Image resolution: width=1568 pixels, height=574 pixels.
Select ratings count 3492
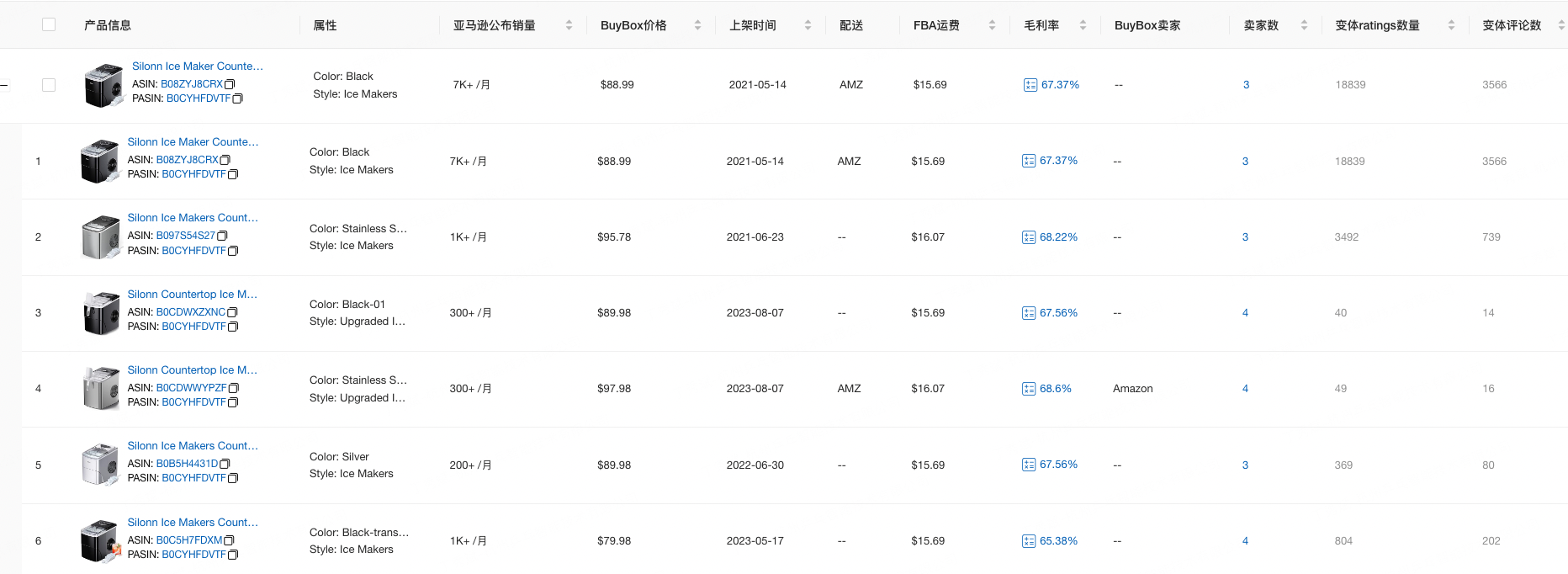click(x=1347, y=237)
